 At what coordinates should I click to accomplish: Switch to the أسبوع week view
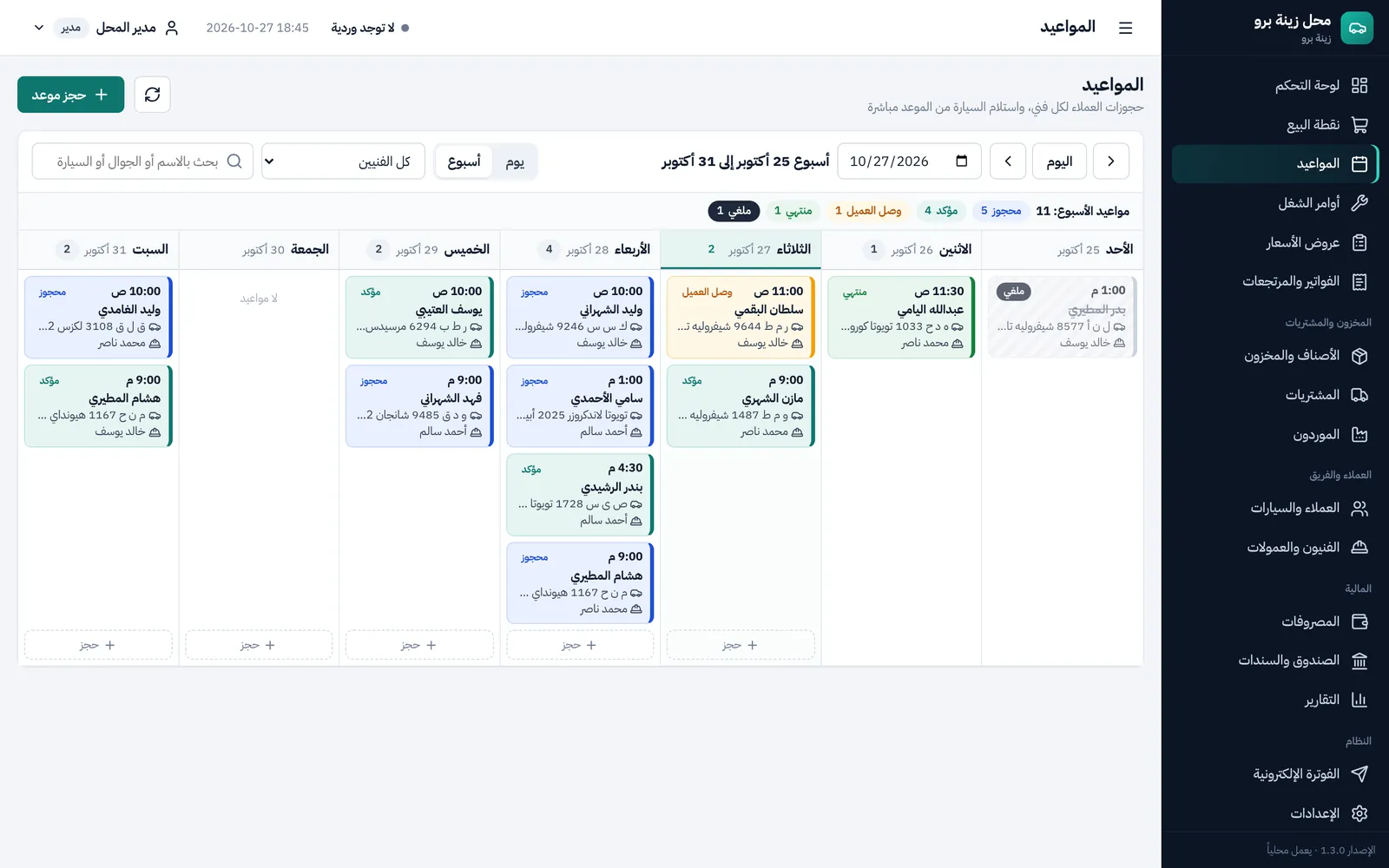point(464,162)
